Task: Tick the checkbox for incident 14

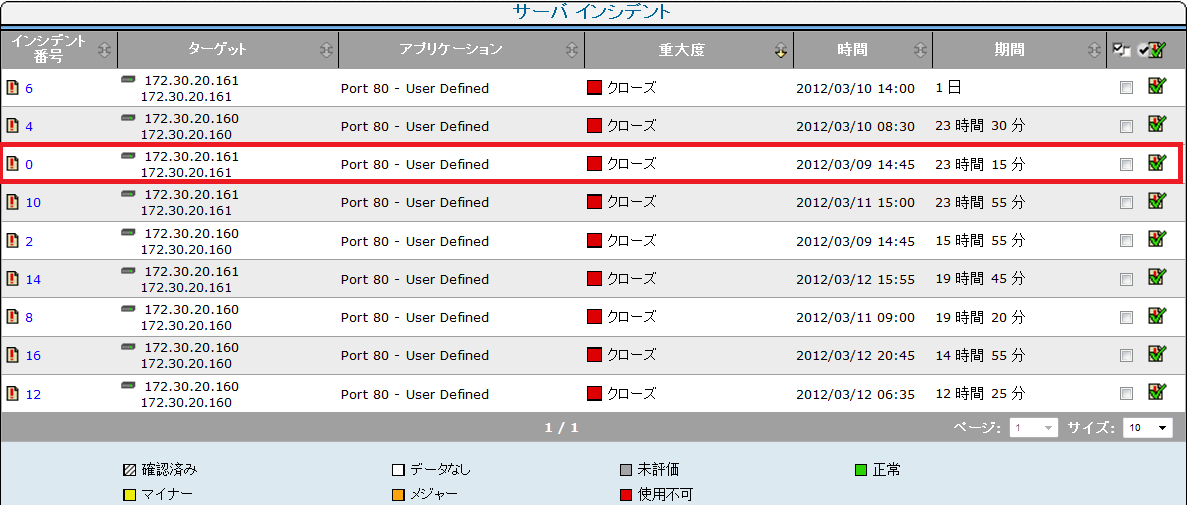Action: [1126, 279]
